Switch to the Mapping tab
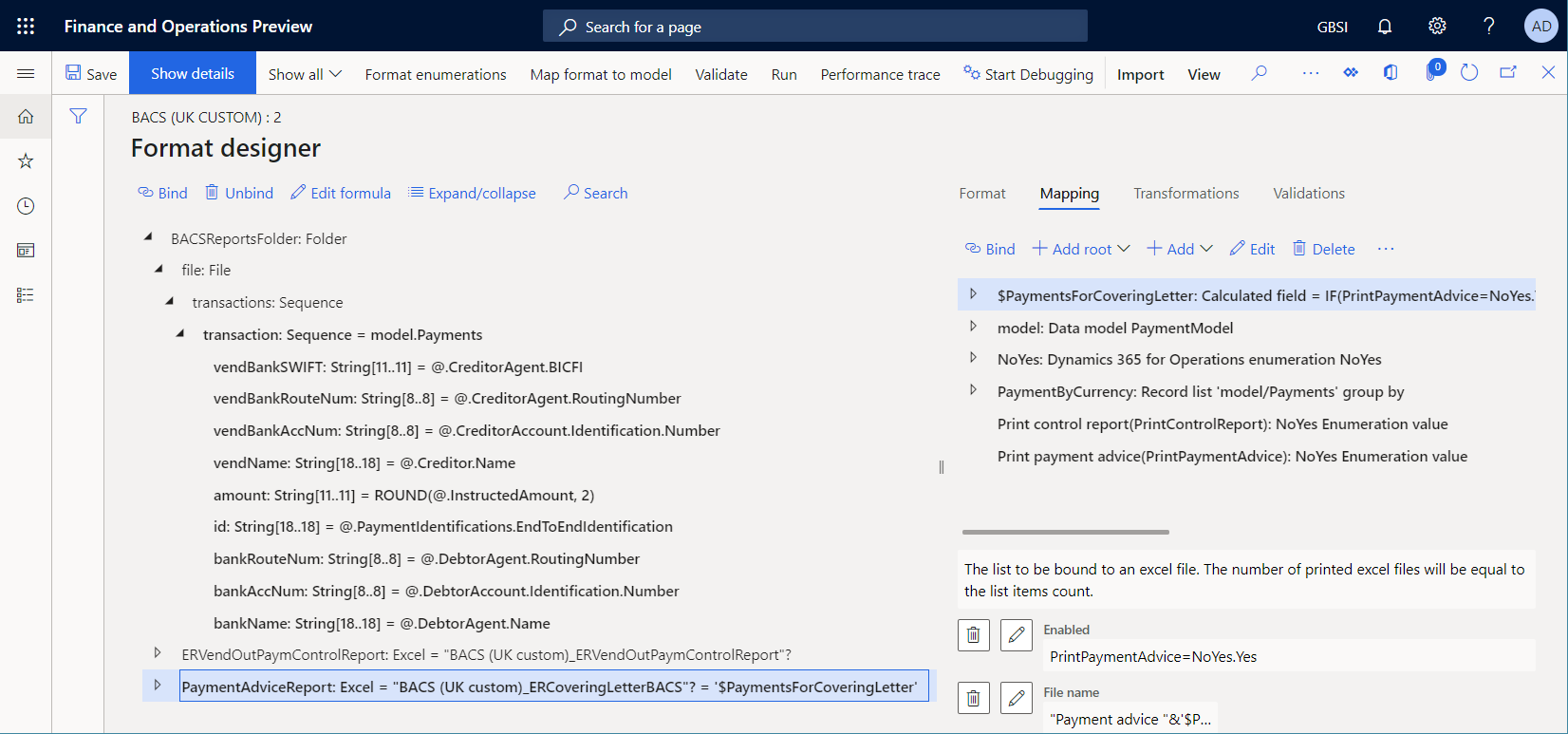This screenshot has height=734, width=1568. (x=1070, y=193)
